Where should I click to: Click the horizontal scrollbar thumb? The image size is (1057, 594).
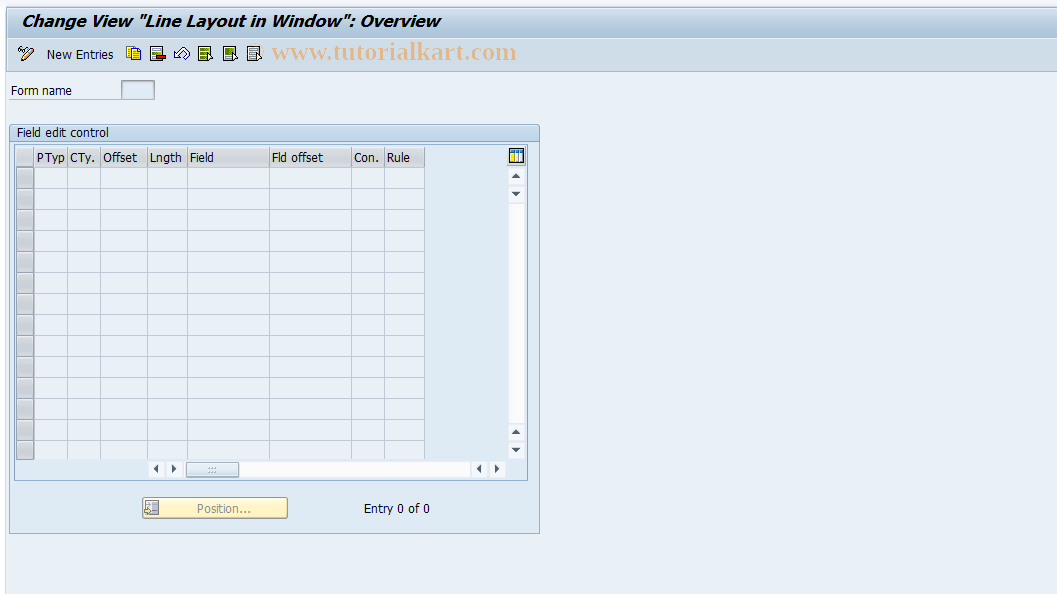point(212,469)
